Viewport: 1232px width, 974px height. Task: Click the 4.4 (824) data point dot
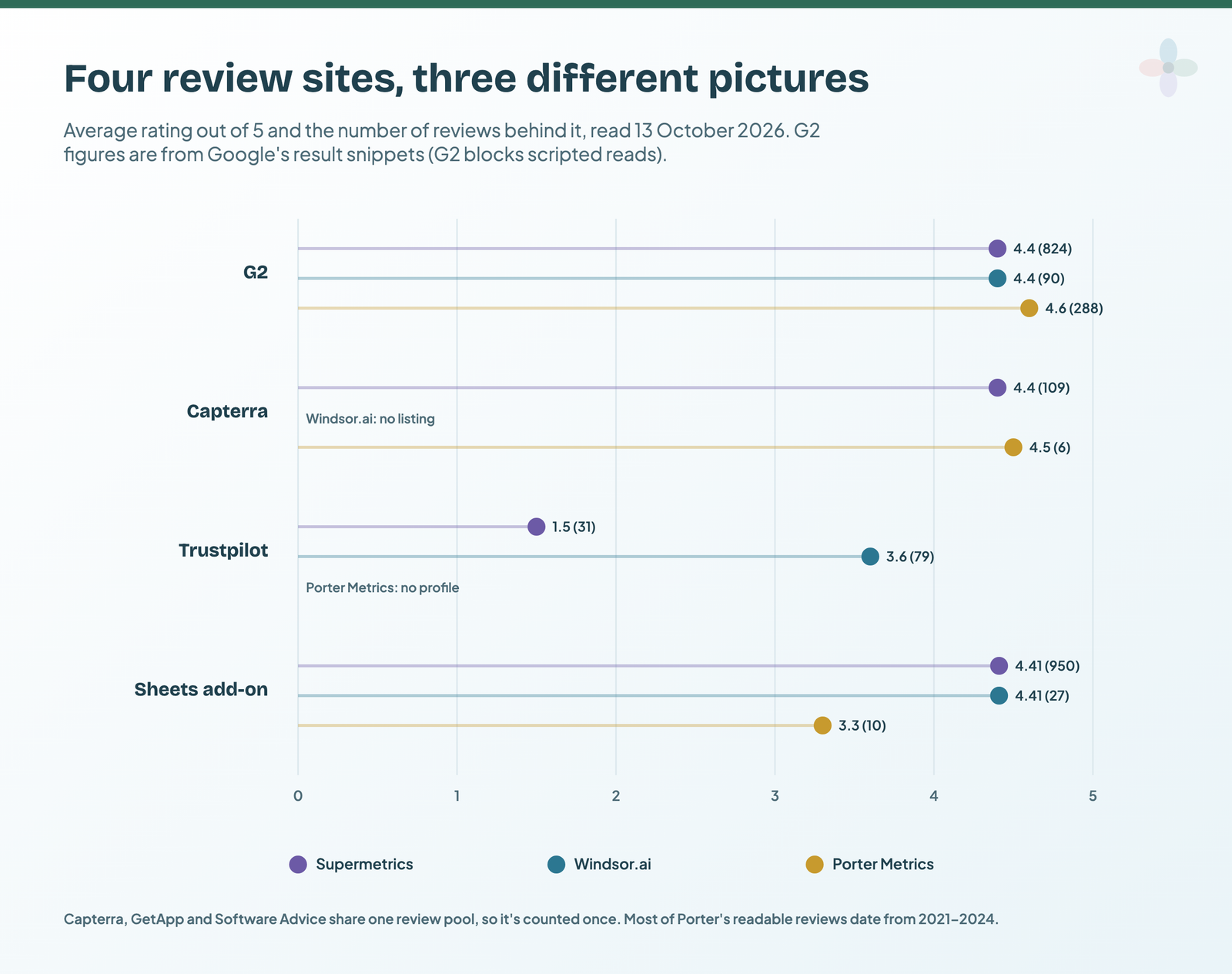click(997, 249)
